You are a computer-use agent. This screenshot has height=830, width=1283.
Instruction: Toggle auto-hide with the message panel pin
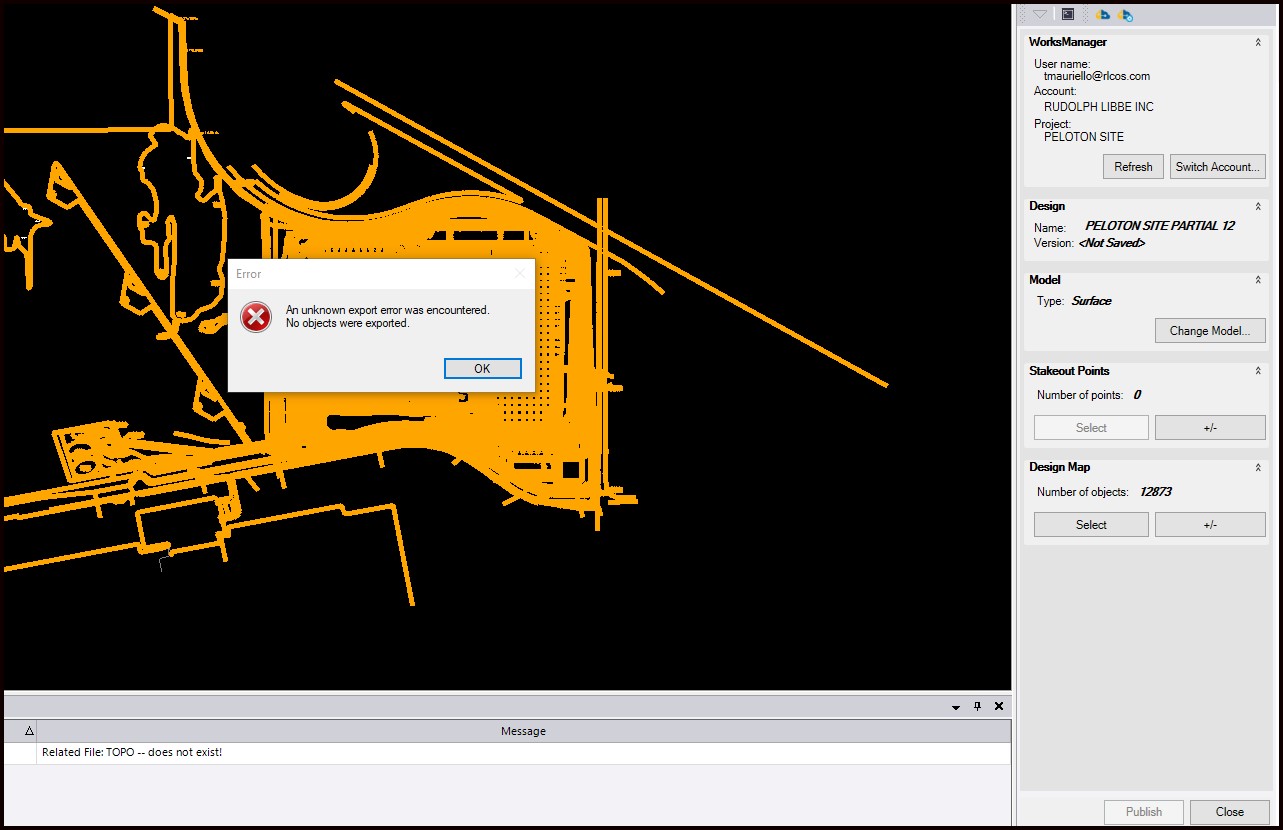coord(977,706)
